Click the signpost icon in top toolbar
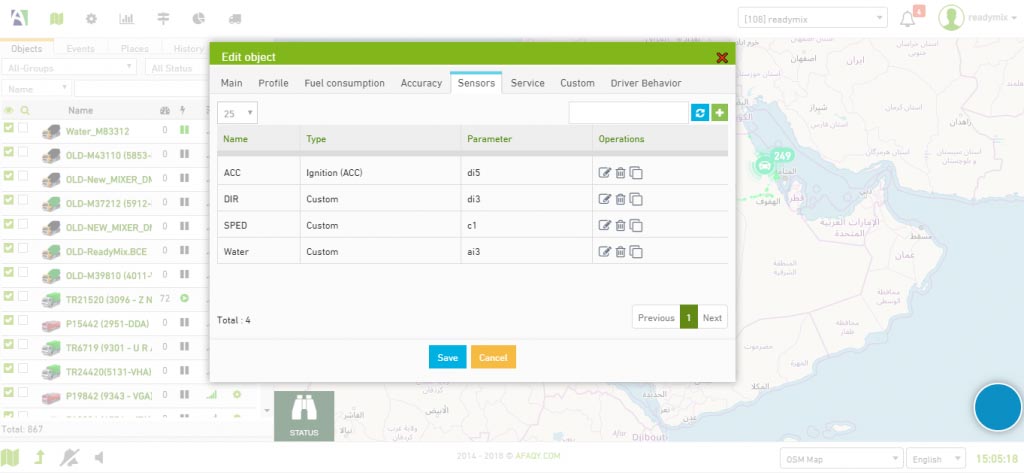 coord(163,19)
